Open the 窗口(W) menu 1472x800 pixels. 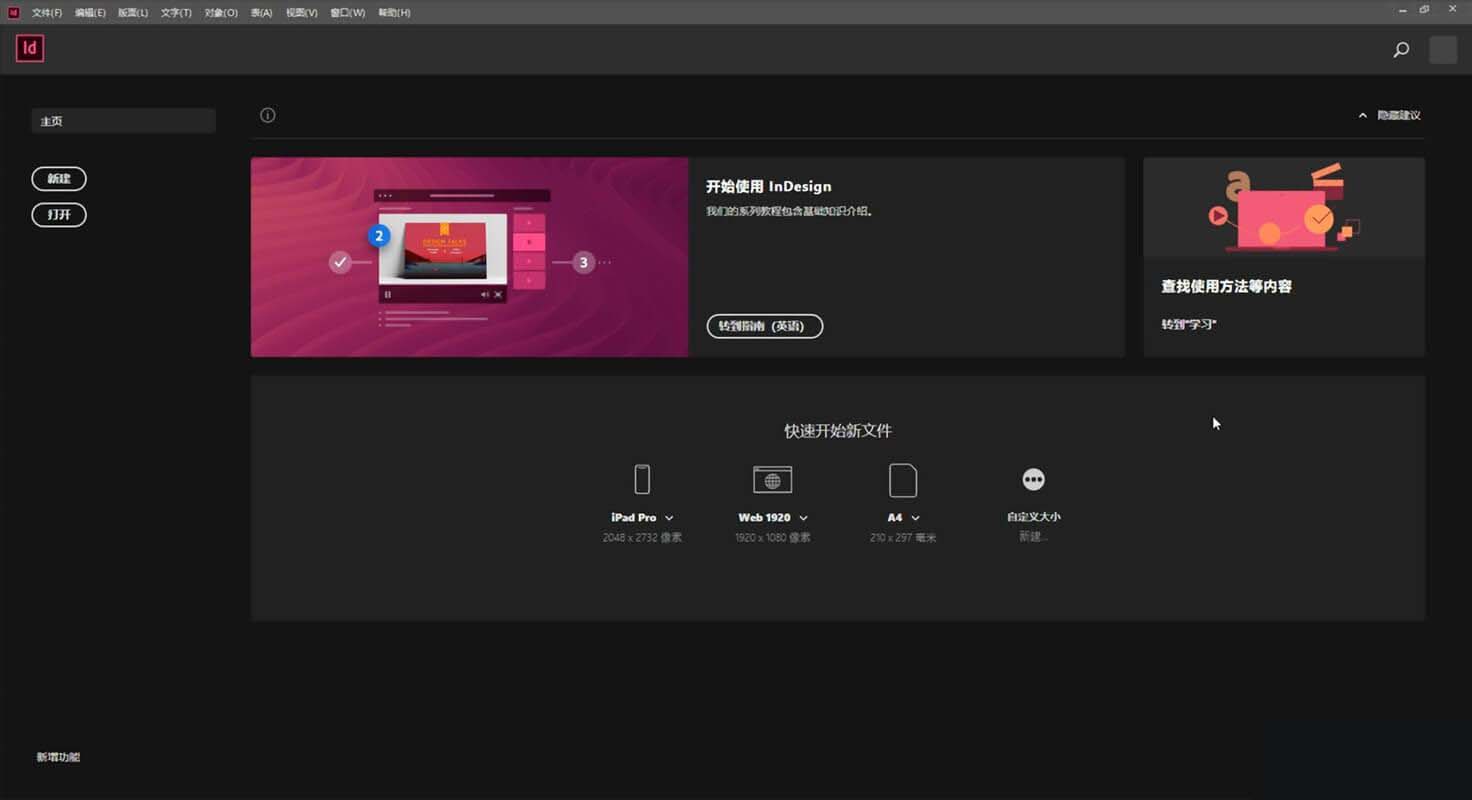(348, 13)
